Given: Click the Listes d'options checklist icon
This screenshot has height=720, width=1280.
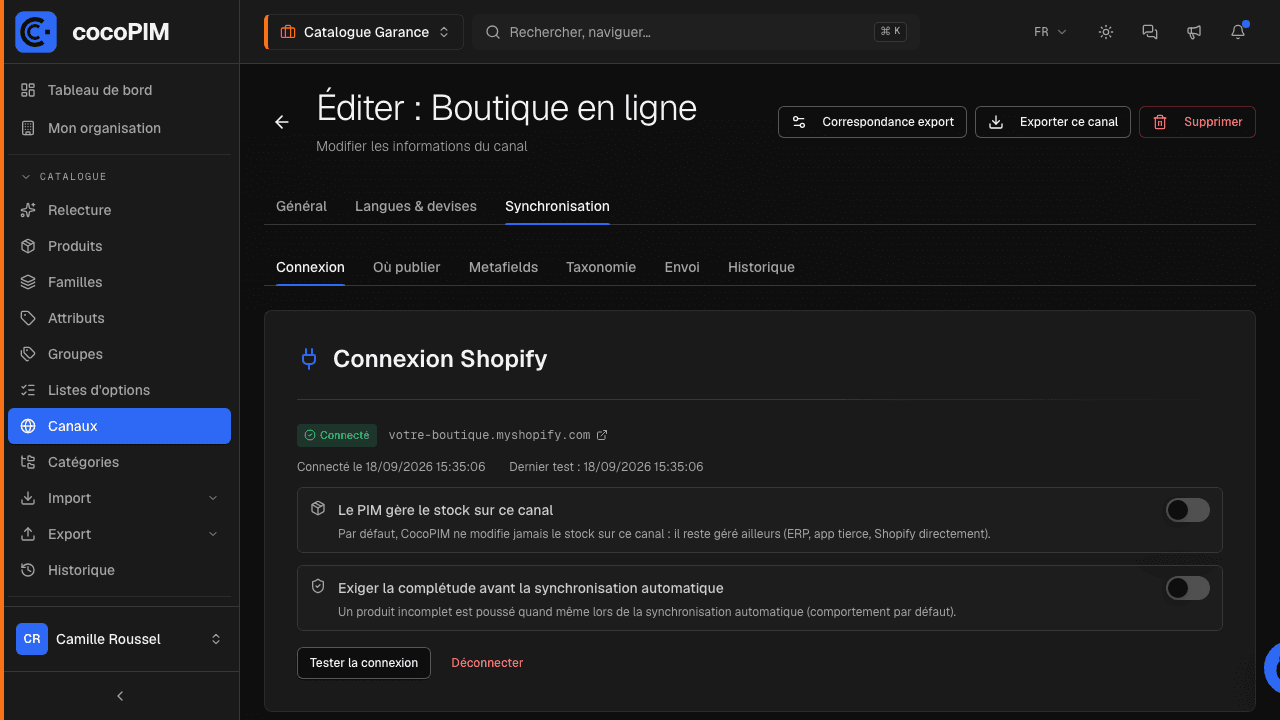Looking at the screenshot, I should [x=28, y=390].
